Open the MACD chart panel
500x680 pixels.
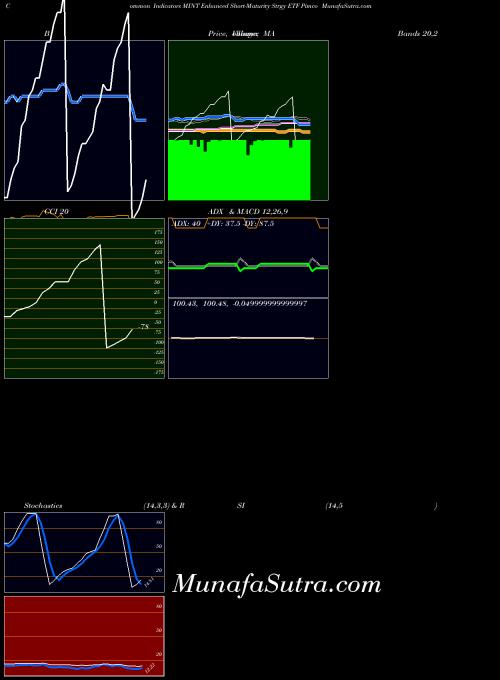248,338
